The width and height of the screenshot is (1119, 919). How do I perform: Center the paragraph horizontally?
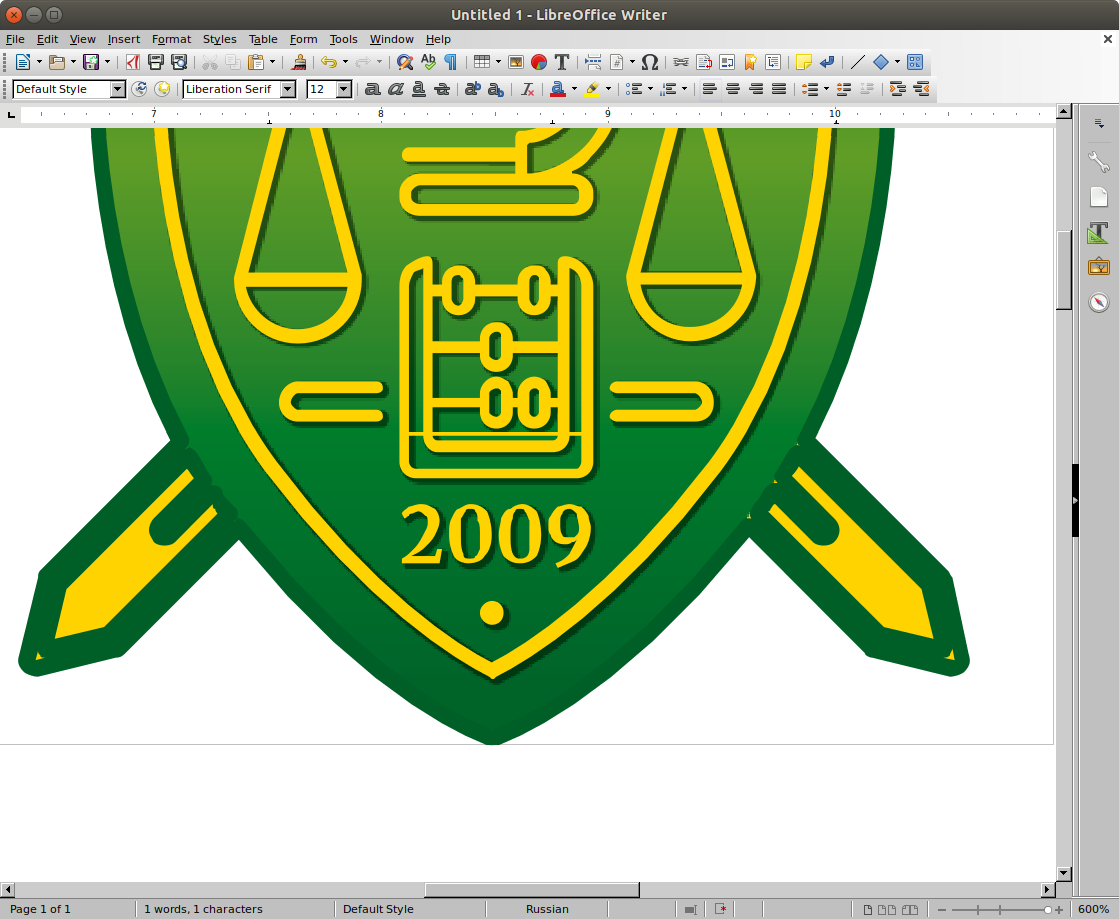coord(733,89)
